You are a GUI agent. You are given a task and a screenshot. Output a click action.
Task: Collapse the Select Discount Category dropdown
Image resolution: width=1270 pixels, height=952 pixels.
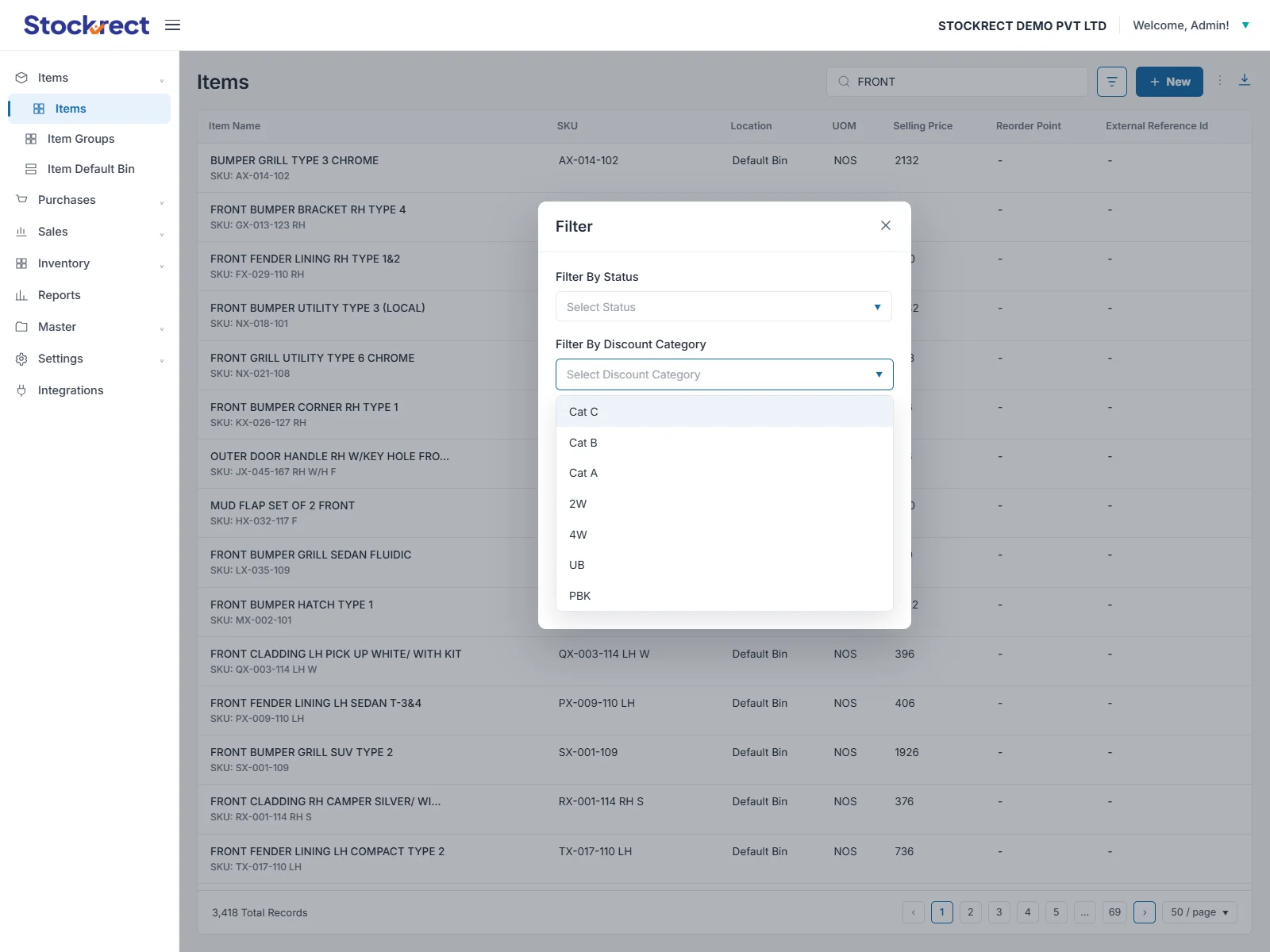tap(724, 374)
